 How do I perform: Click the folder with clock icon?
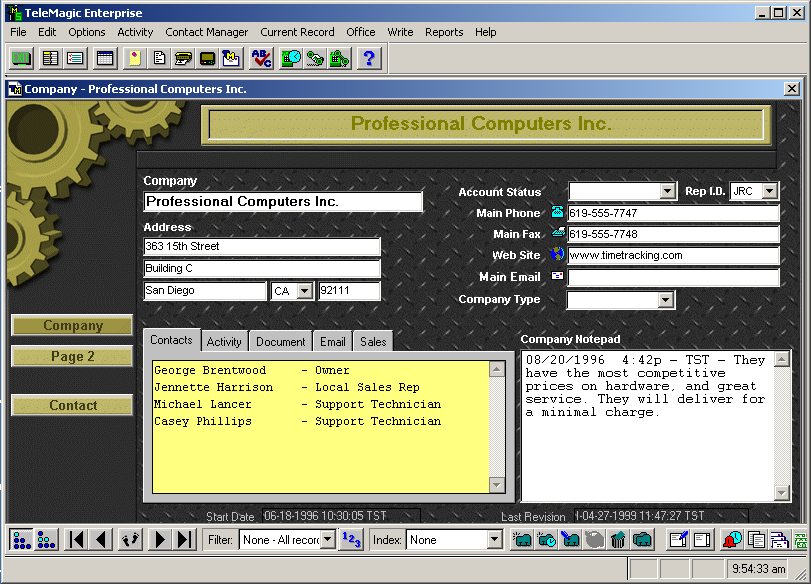point(547,540)
